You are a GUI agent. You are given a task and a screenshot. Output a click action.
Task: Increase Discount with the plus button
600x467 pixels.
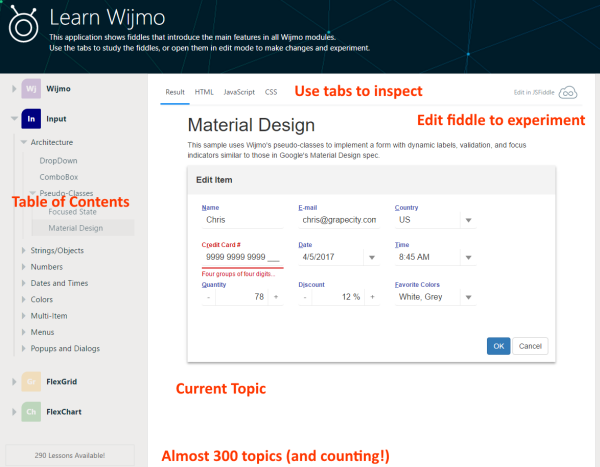[372, 297]
